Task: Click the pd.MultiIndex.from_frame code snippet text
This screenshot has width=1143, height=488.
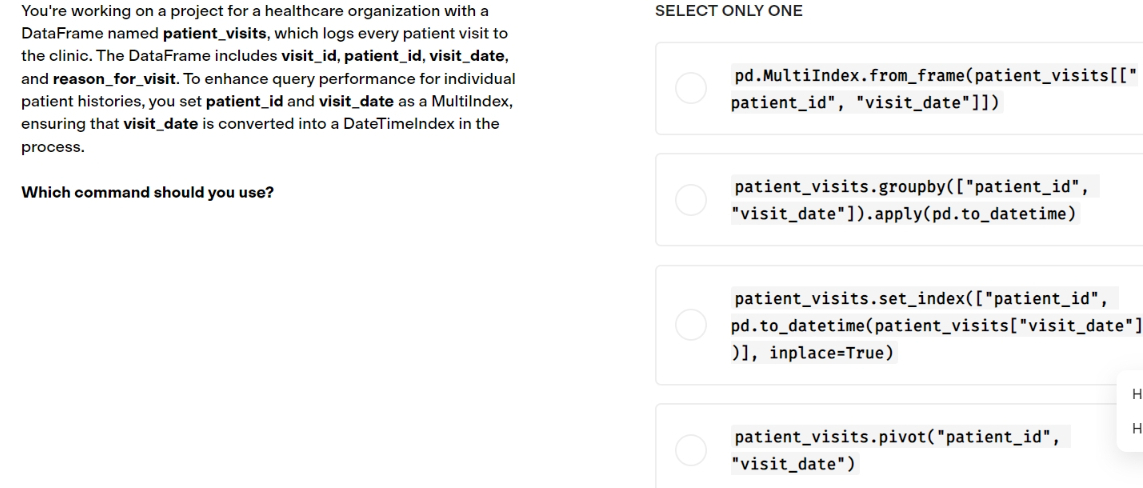Action: [x=934, y=89]
